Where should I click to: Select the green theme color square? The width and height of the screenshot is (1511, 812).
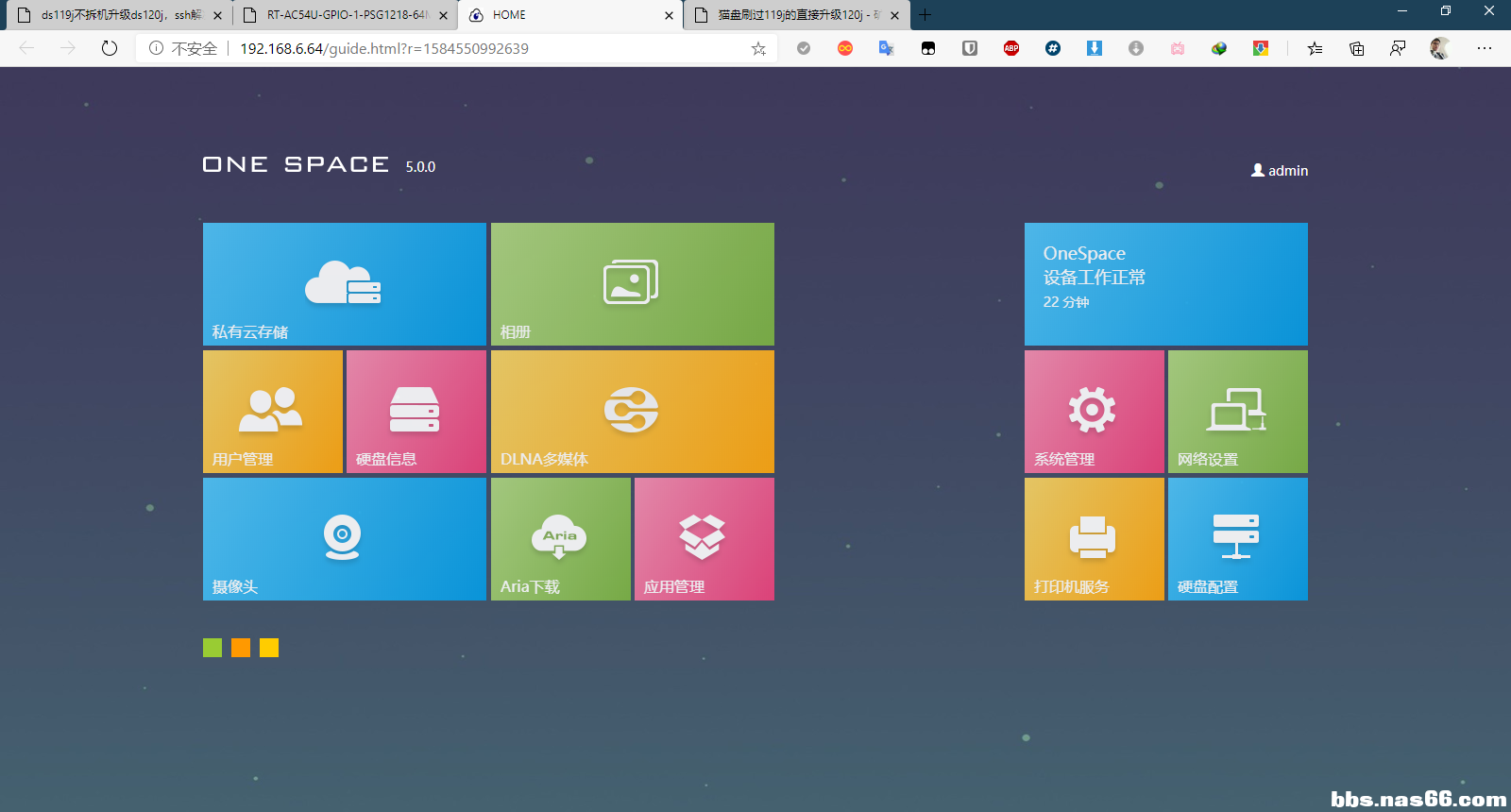pos(212,648)
